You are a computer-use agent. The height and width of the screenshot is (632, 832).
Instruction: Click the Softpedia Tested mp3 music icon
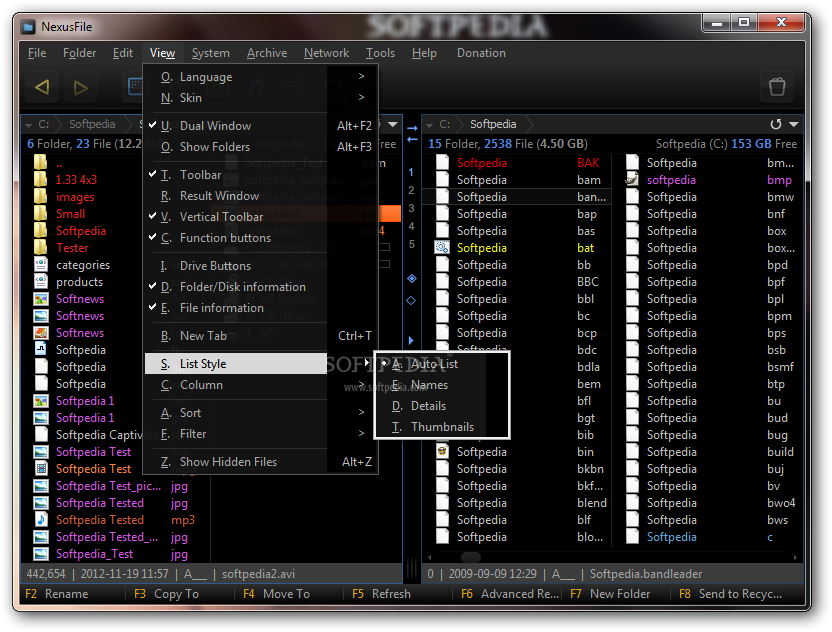41,520
